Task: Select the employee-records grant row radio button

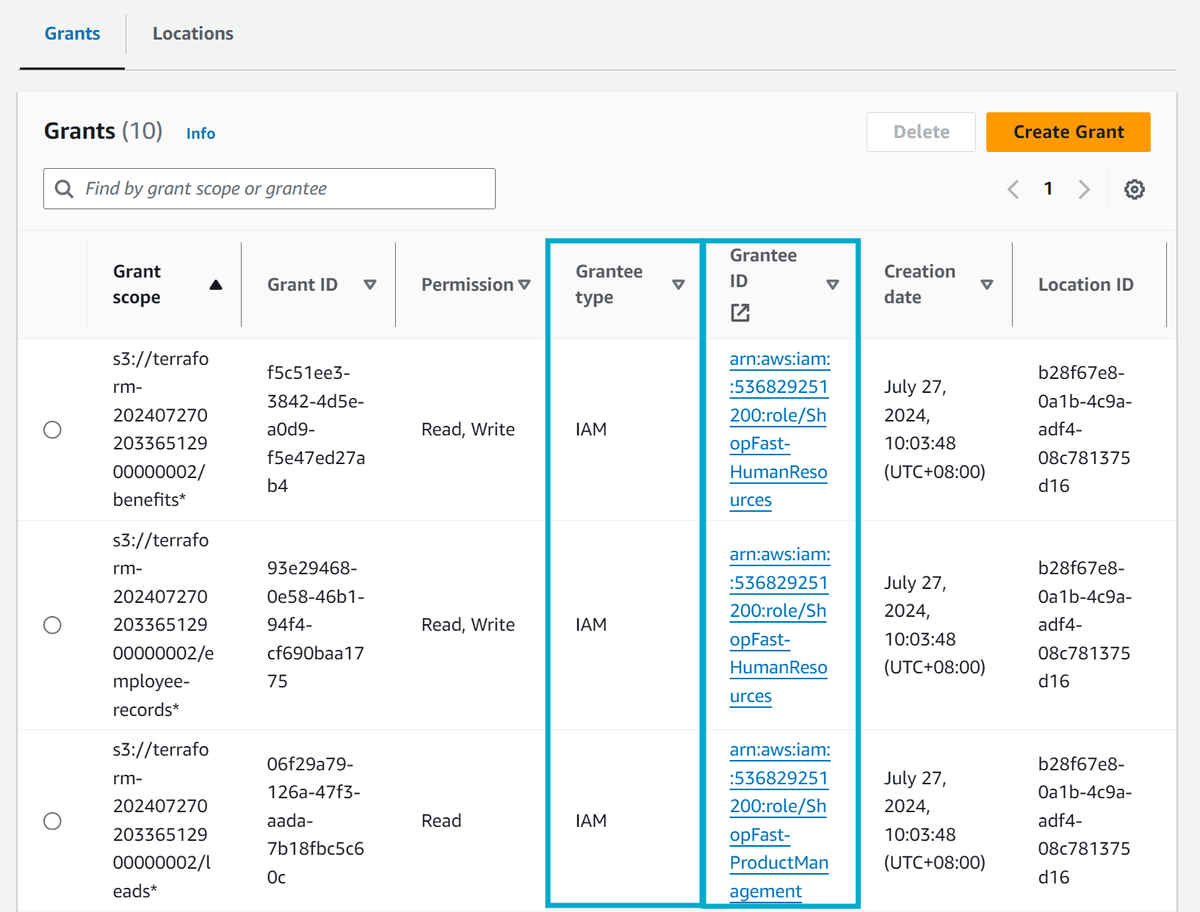Action: tap(52, 624)
